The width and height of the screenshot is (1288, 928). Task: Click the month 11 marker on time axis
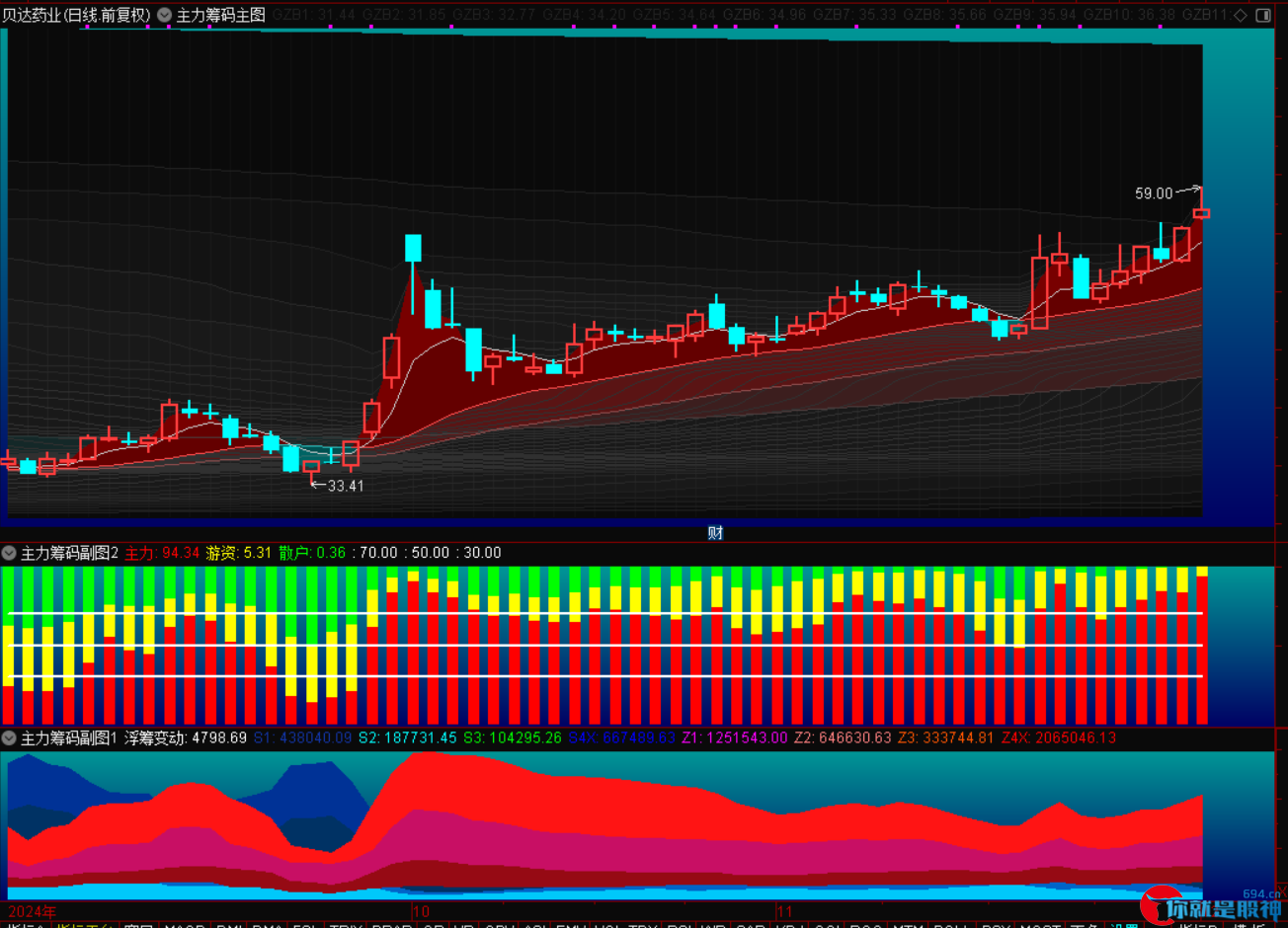tap(785, 910)
